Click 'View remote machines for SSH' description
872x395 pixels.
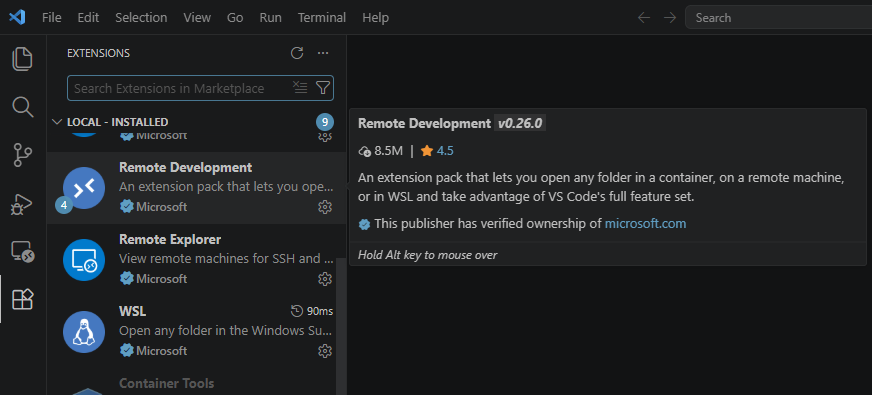[227, 259]
